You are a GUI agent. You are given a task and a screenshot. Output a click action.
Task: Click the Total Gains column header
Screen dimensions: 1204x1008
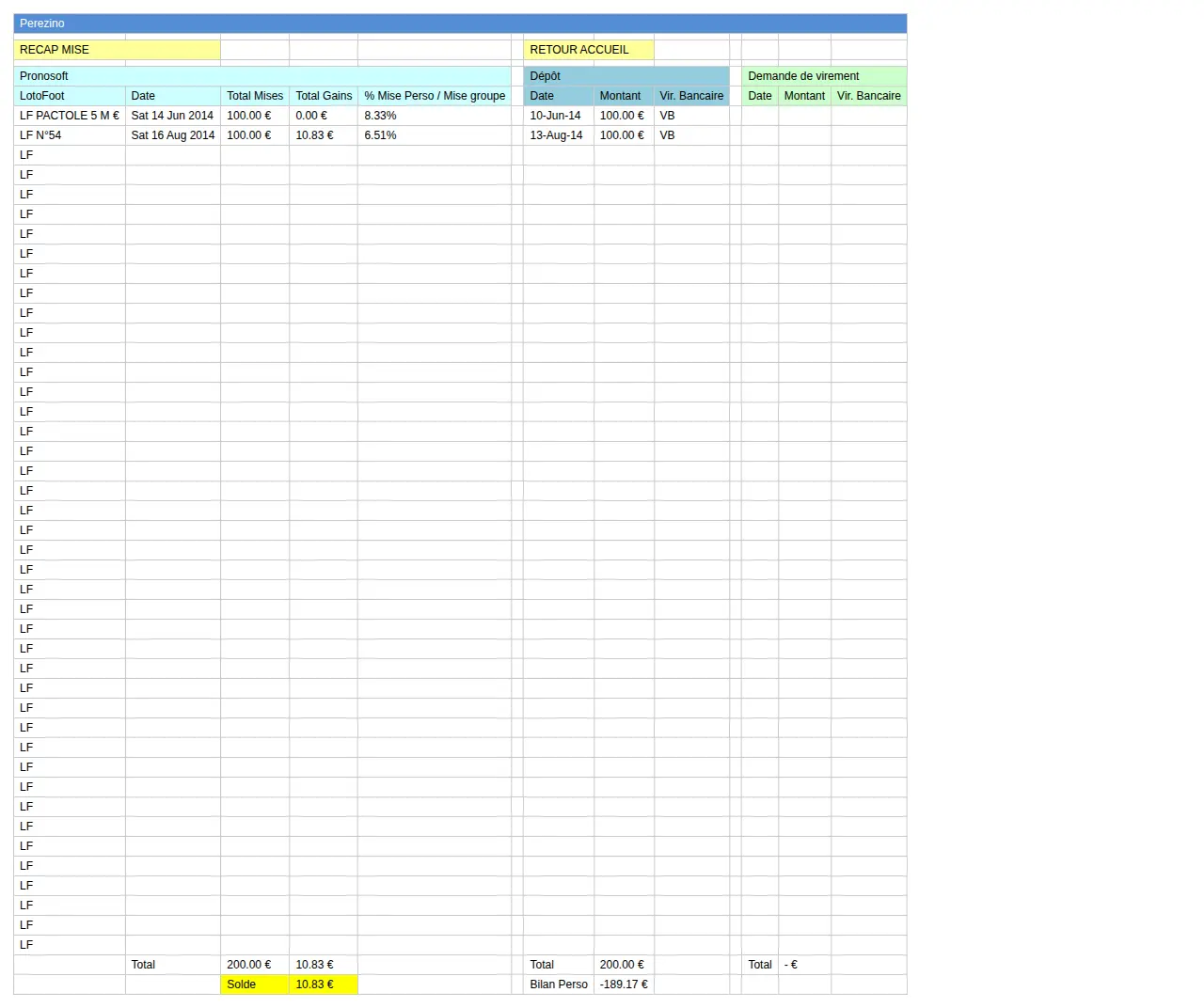click(324, 96)
